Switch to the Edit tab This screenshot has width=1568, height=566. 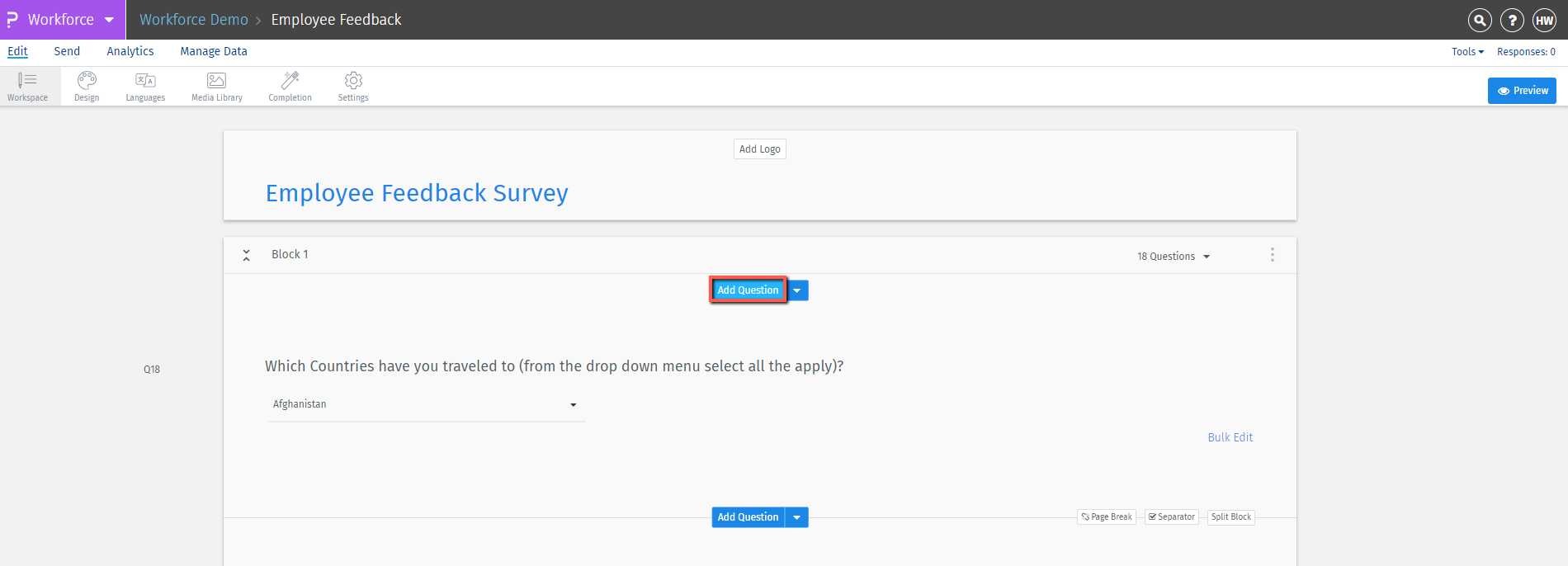click(x=17, y=51)
